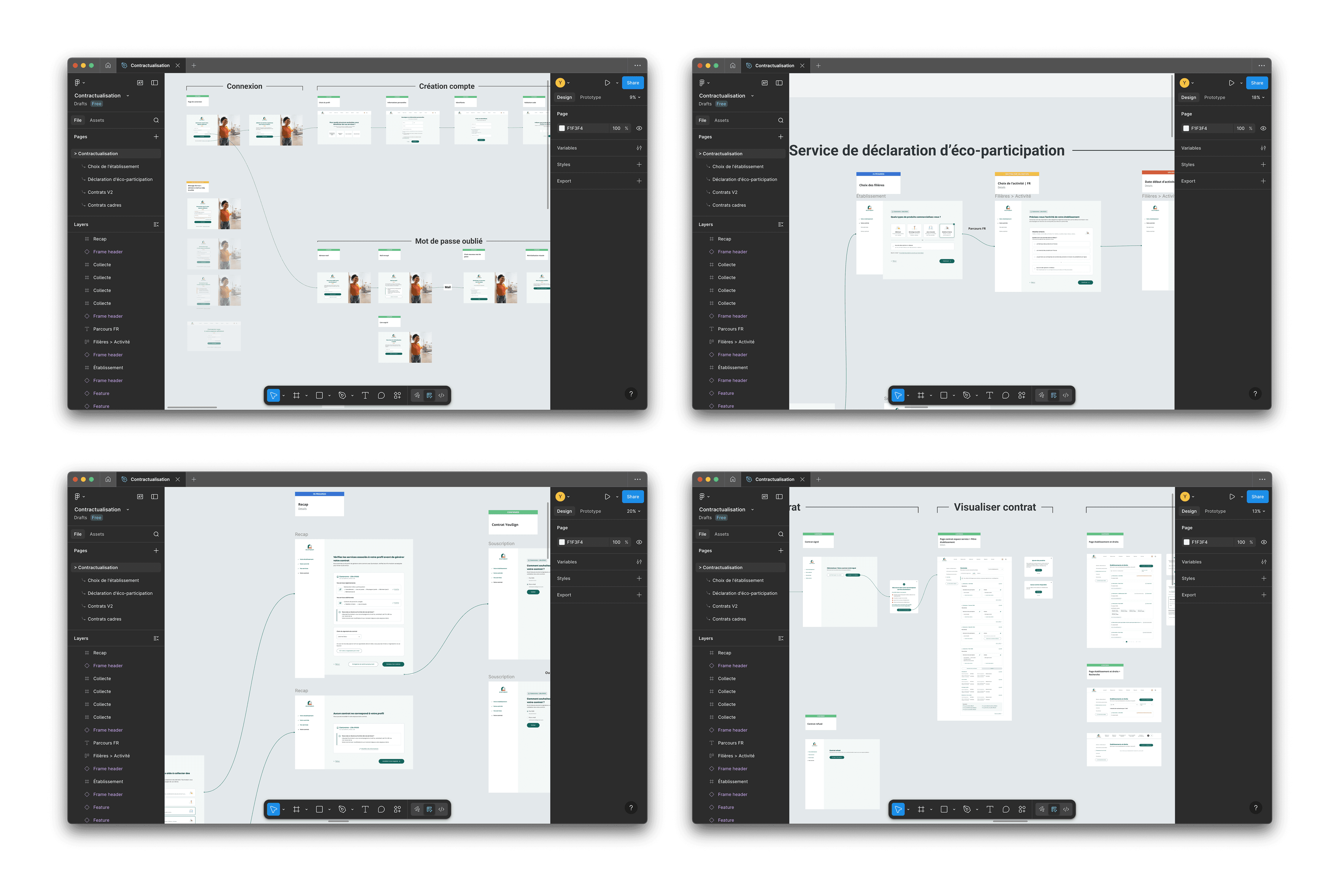Viewport: 1339px width, 896px height.
Task: Select the Pen tool in the 18% zoom window
Action: pos(966,396)
